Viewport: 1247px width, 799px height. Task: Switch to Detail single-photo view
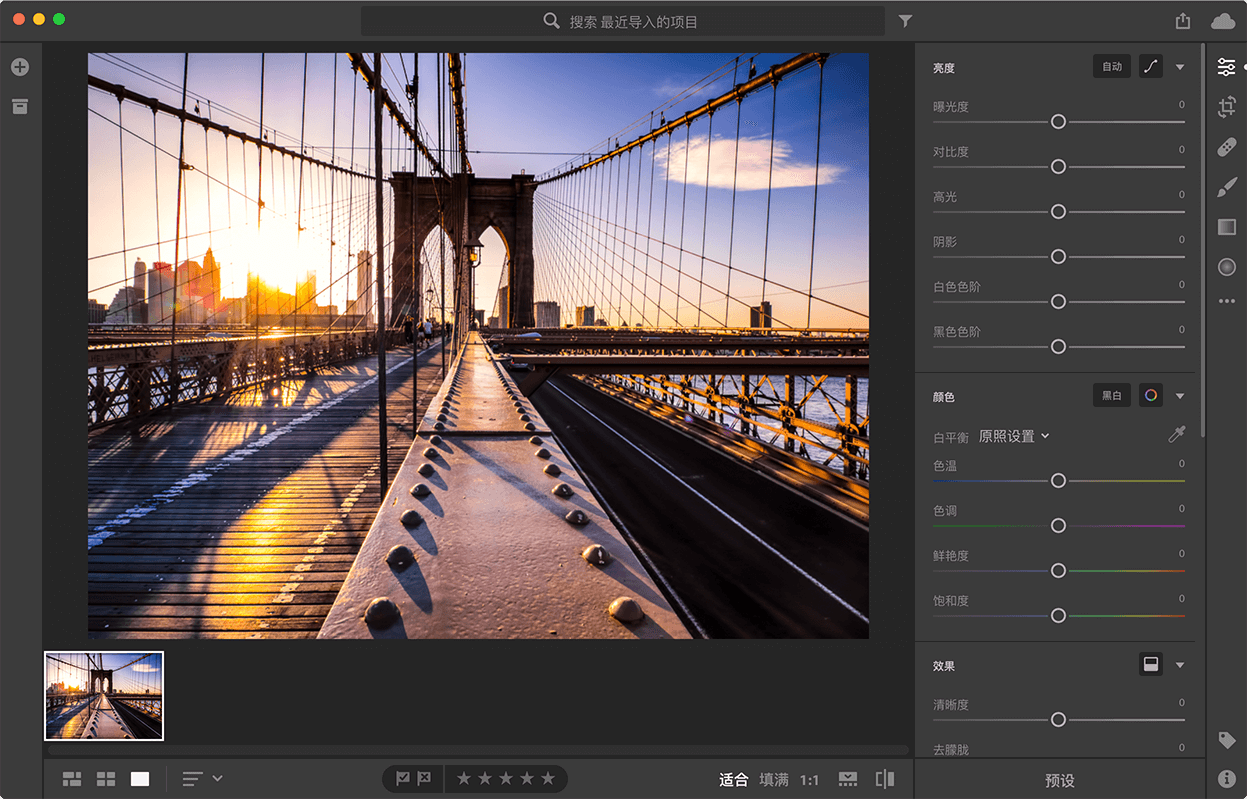click(x=140, y=779)
